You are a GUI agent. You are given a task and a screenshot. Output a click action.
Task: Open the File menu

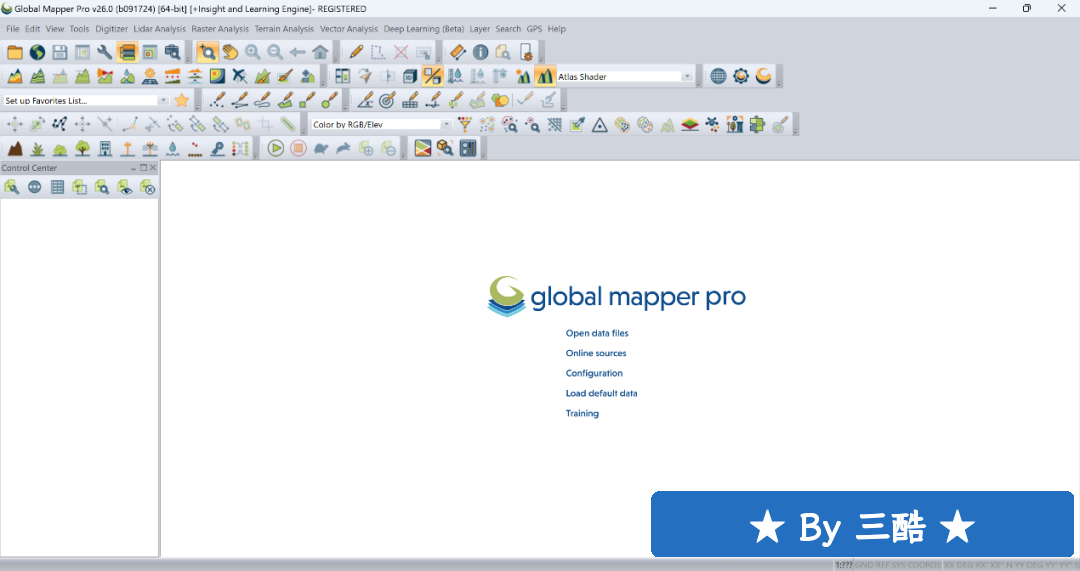coord(12,29)
